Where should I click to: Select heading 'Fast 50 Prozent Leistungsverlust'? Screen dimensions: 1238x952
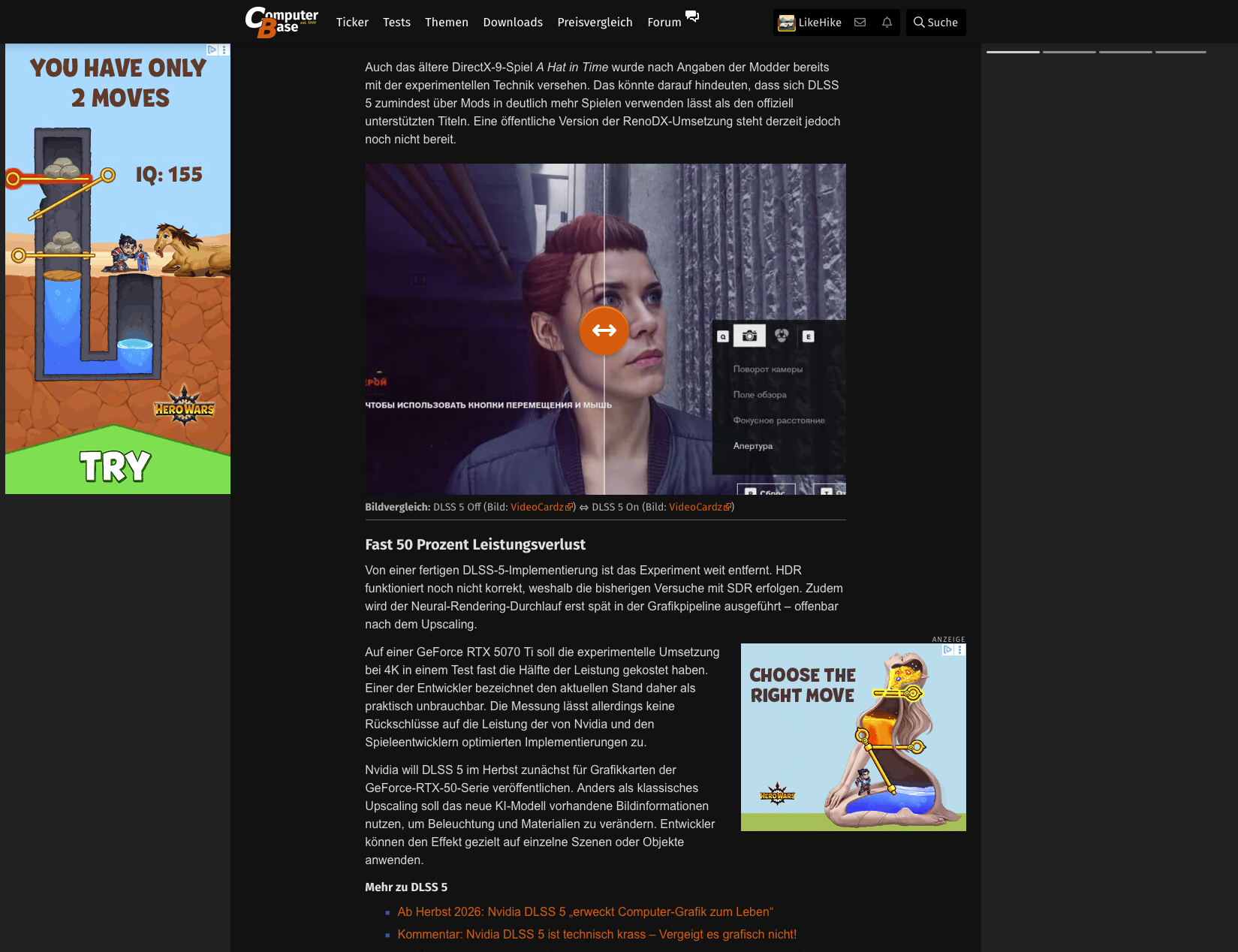click(x=475, y=544)
